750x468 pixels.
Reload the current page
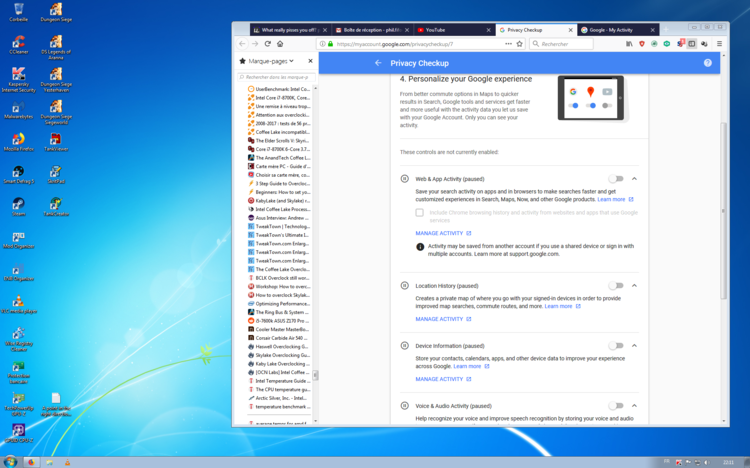(267, 44)
